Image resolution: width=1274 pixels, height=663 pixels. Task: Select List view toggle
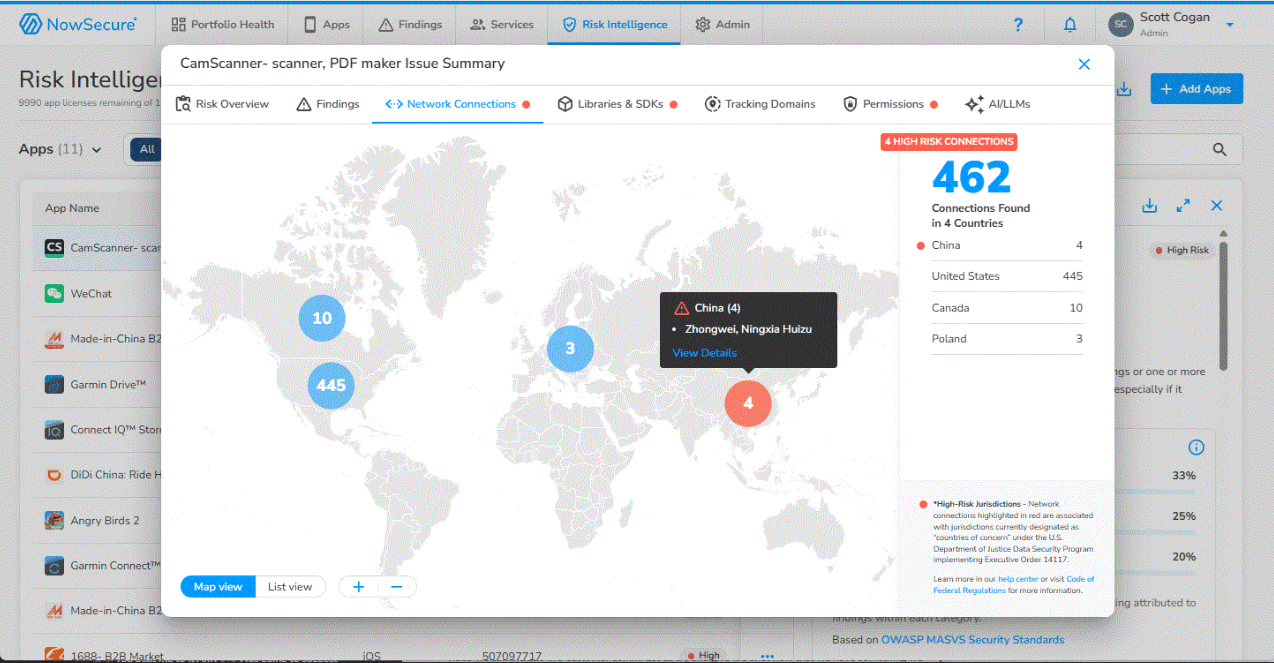290,587
